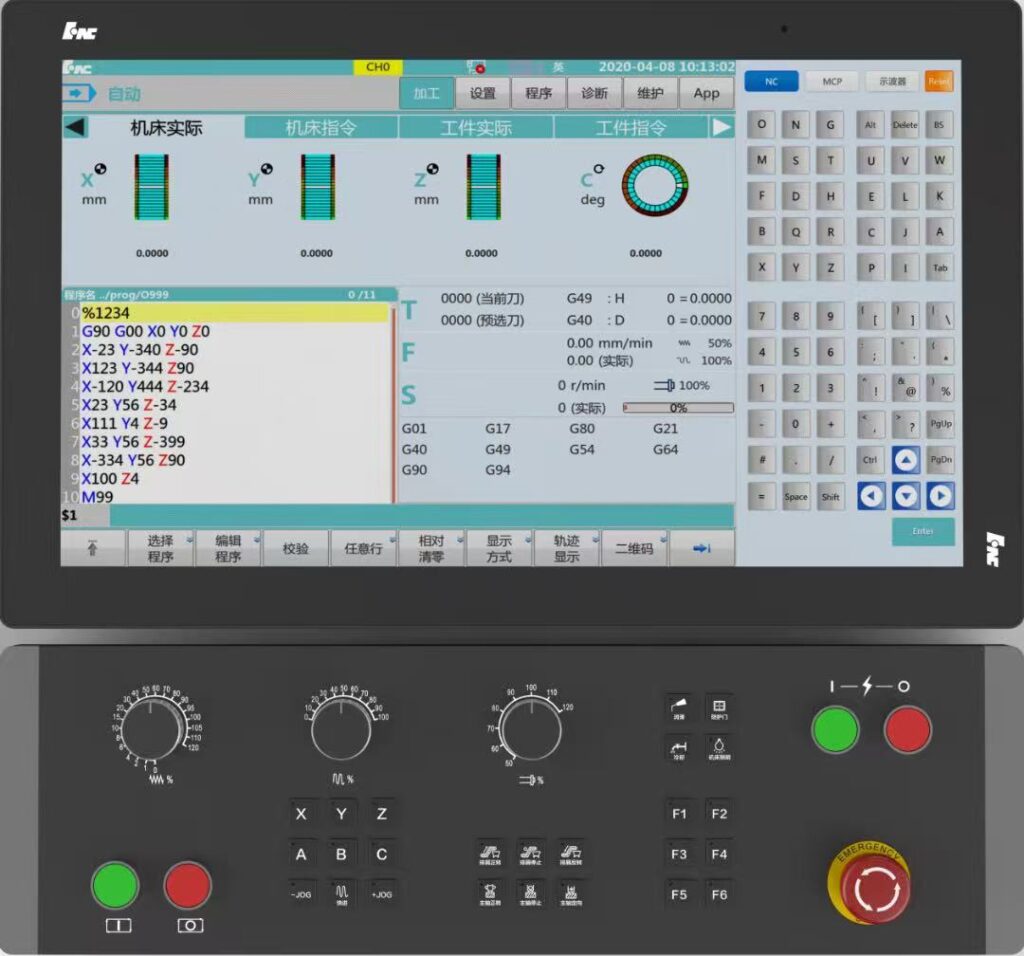Click the left arrow tab scroll button
1024x956 pixels.
pyautogui.click(x=76, y=127)
